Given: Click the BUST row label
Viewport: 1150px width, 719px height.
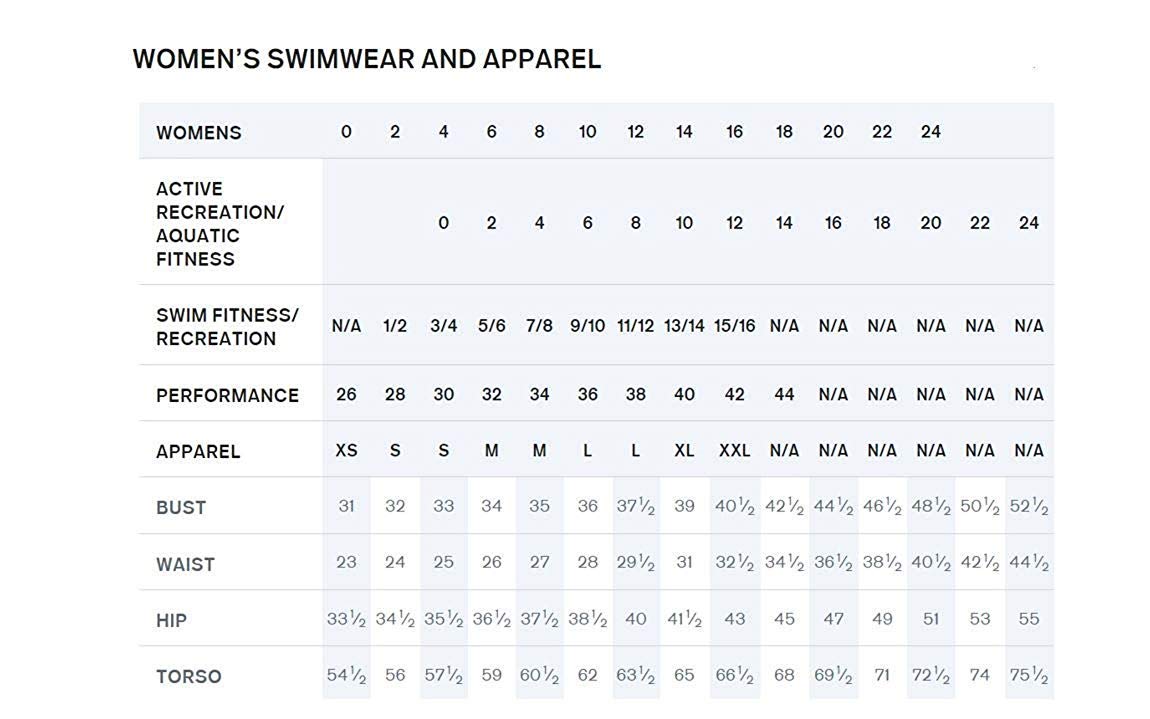Looking at the screenshot, I should [x=181, y=507].
